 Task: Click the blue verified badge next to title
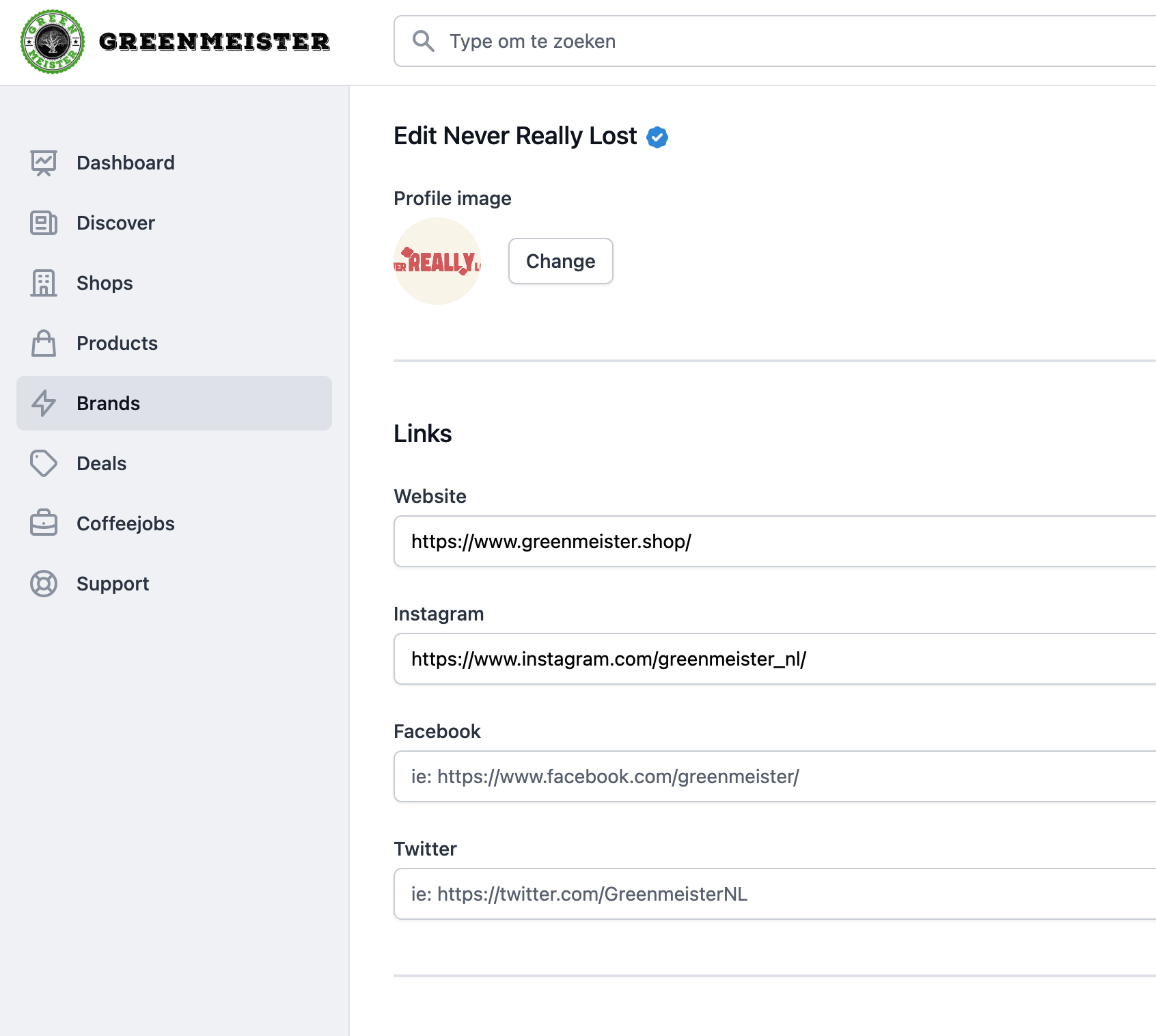pos(657,137)
